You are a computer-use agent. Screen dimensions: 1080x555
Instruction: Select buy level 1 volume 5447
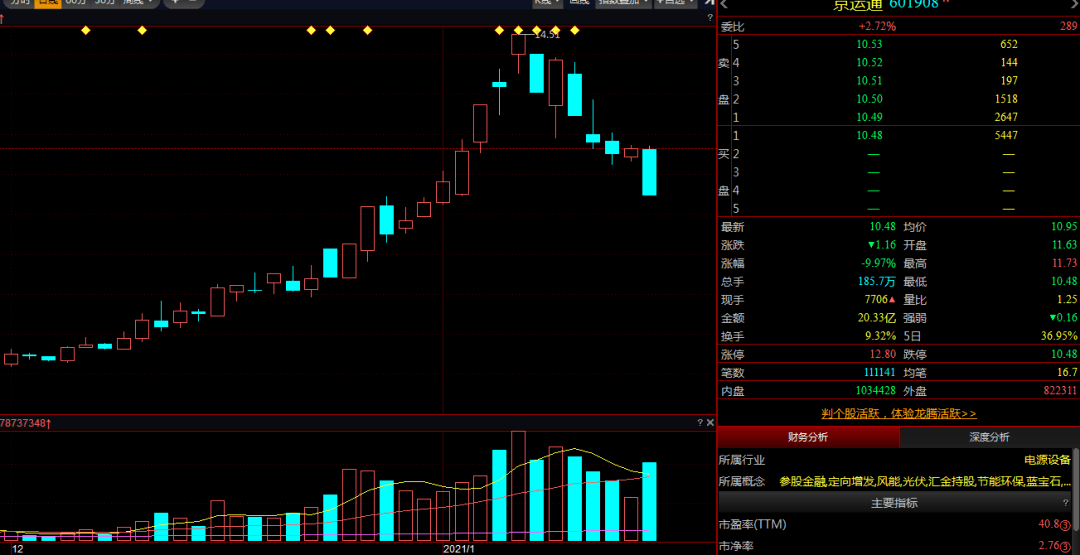pyautogui.click(x=1004, y=136)
